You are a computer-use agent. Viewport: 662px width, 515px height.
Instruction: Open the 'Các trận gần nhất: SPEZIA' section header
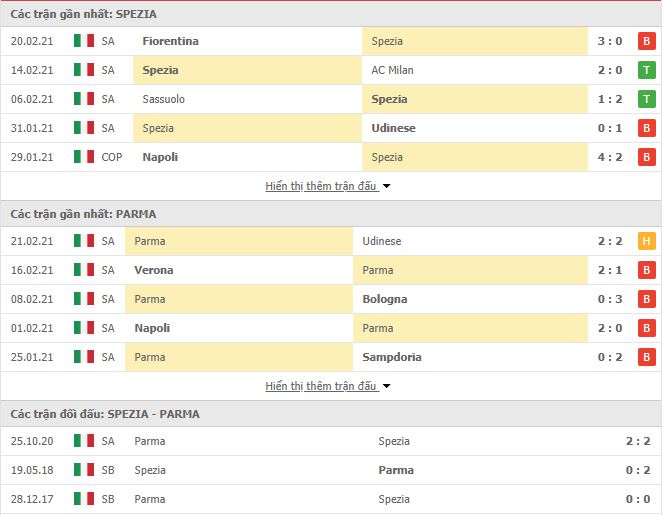tap(84, 14)
